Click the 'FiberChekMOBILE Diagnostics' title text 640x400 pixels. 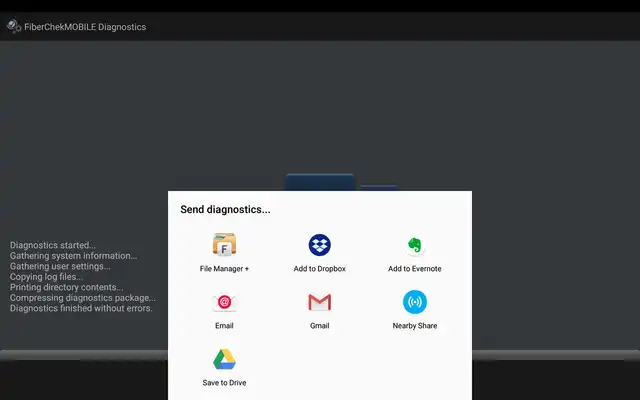pyautogui.click(x=85, y=27)
